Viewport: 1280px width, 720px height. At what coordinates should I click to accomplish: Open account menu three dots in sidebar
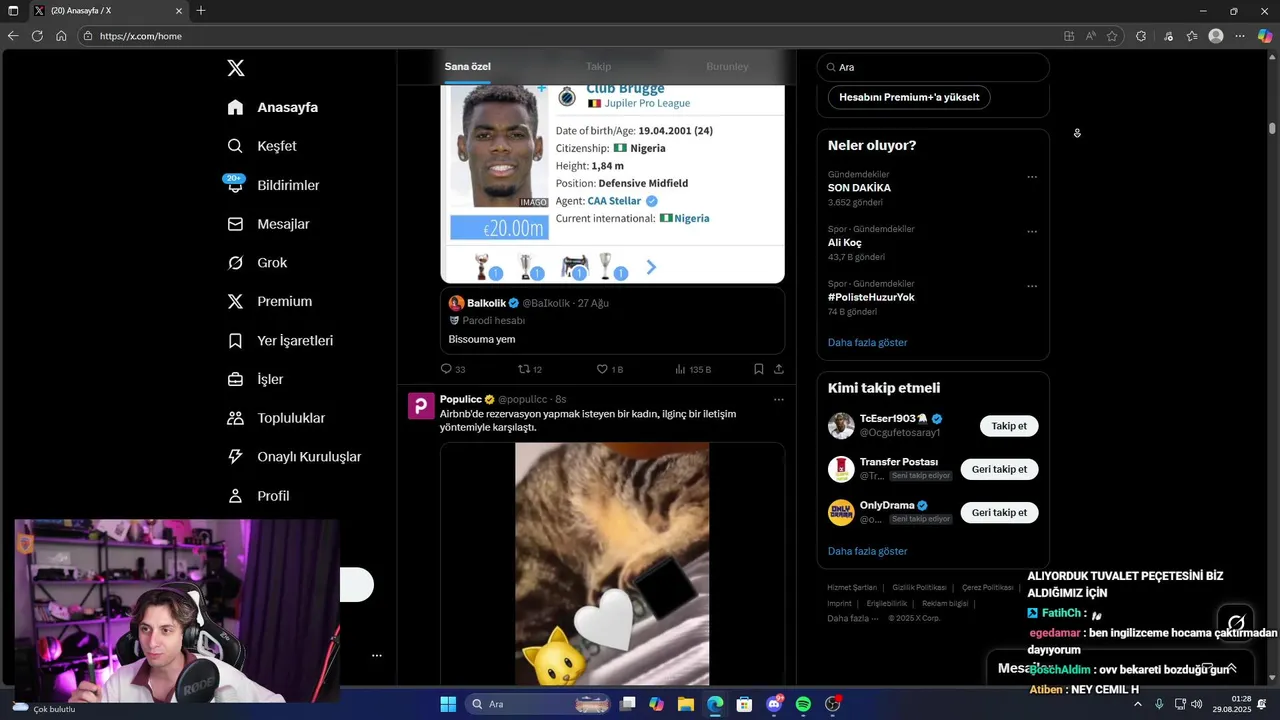tap(377, 656)
